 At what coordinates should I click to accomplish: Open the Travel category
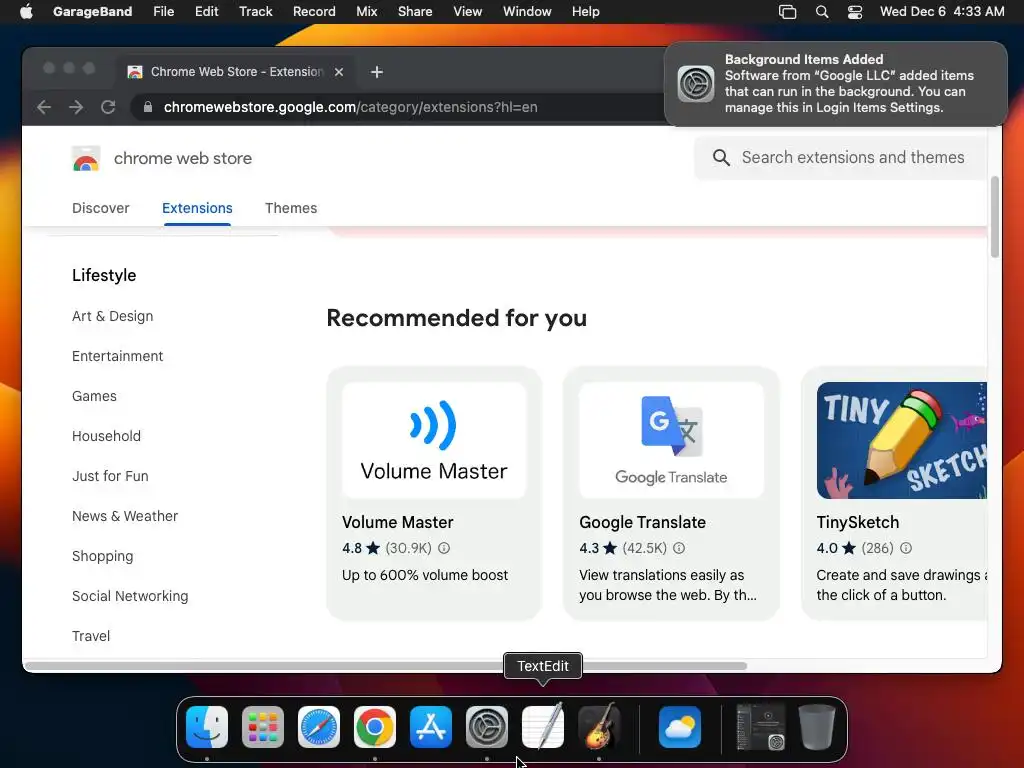pos(91,636)
